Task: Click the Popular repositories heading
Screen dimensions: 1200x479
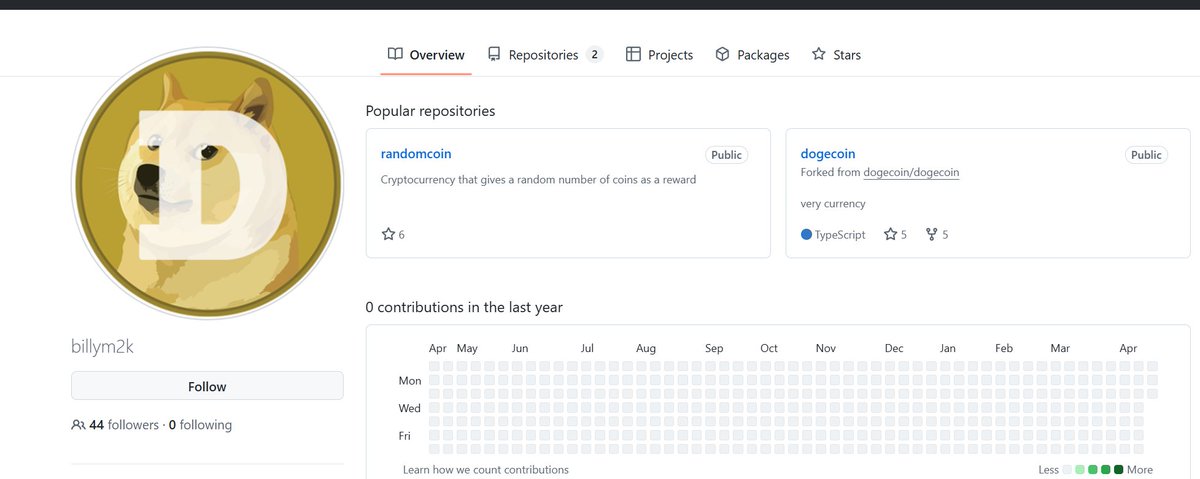Action: click(431, 111)
